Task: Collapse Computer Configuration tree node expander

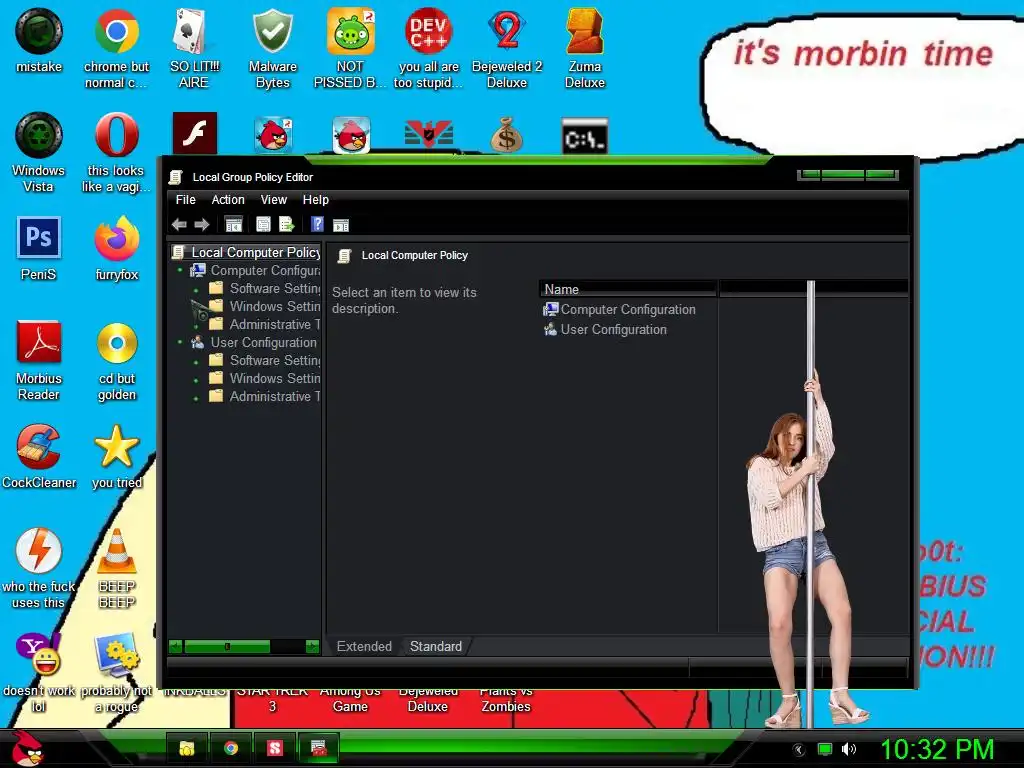Action: tap(180, 270)
